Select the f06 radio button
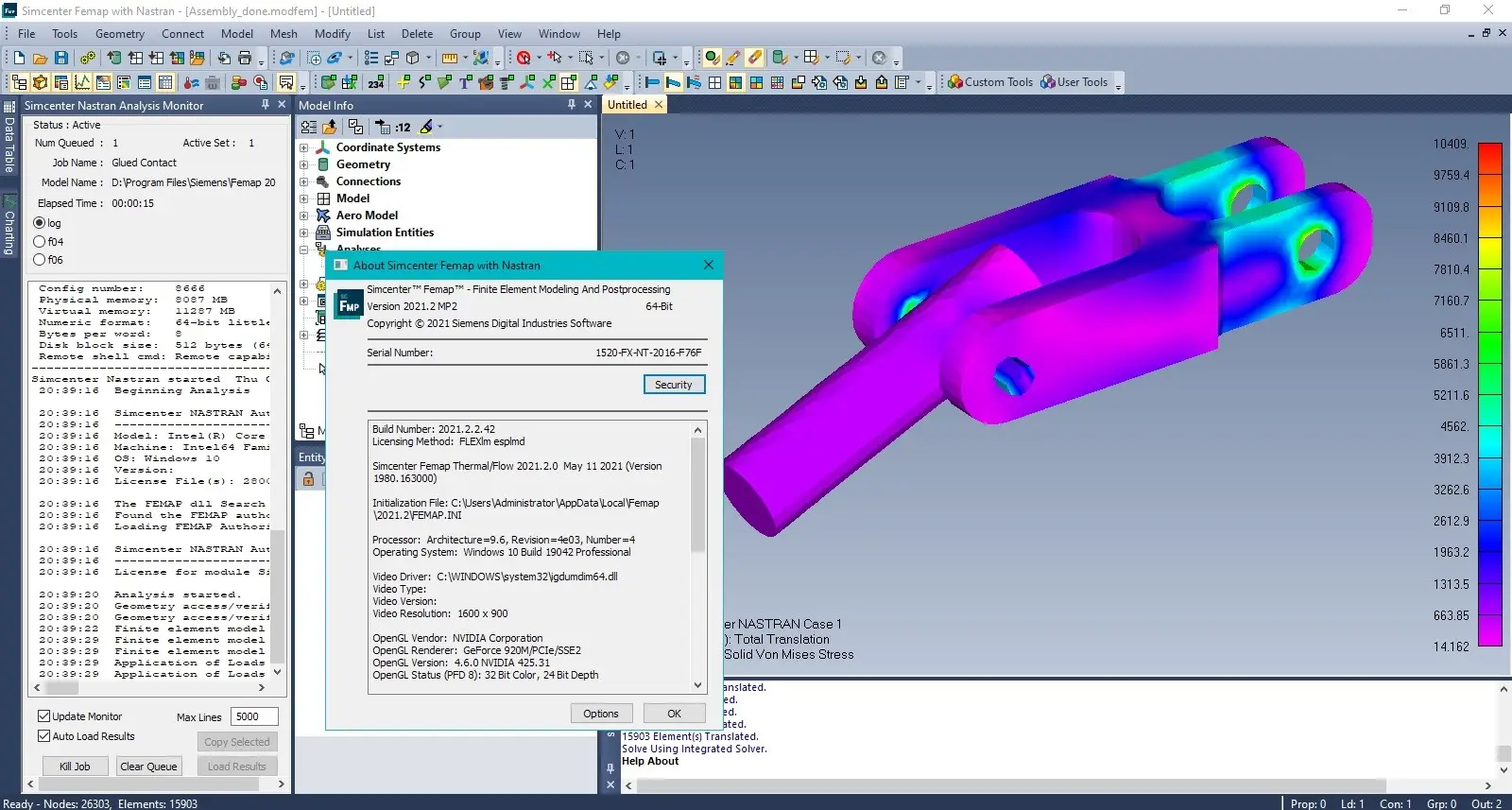This screenshot has height=810, width=1512. (40, 259)
